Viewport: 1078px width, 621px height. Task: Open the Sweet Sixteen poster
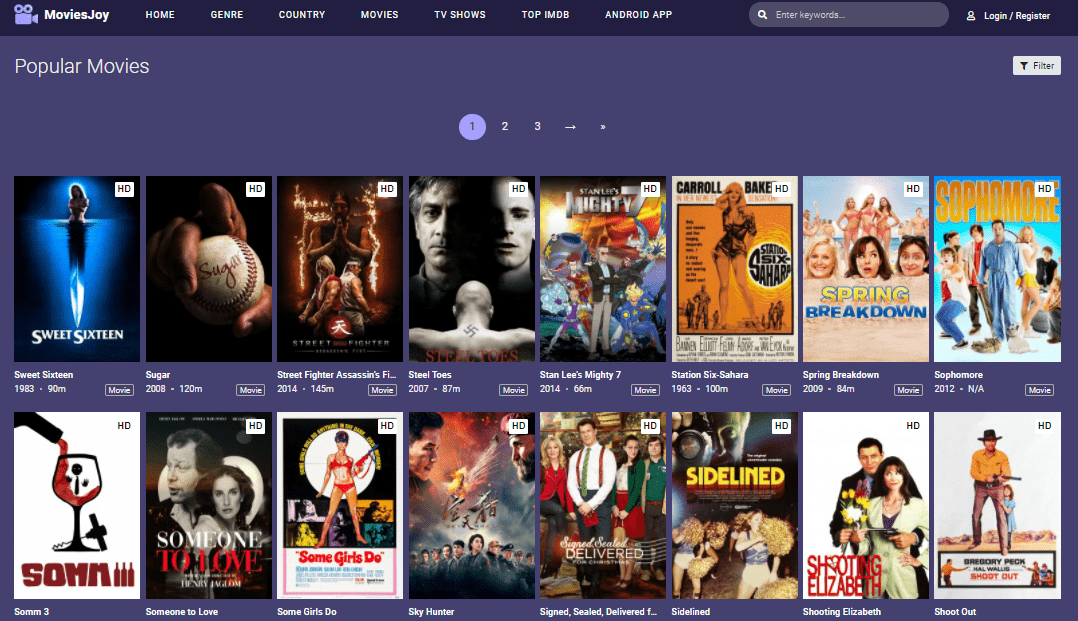pos(77,269)
